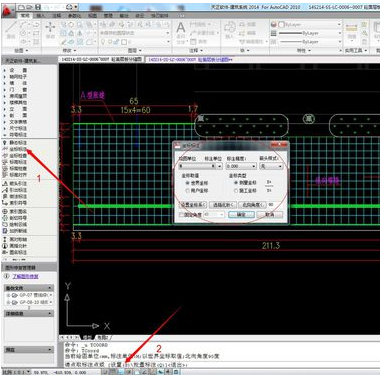Select 做法标注 tool in the sidebar
This screenshot has height=375, width=380.
coord(15,196)
